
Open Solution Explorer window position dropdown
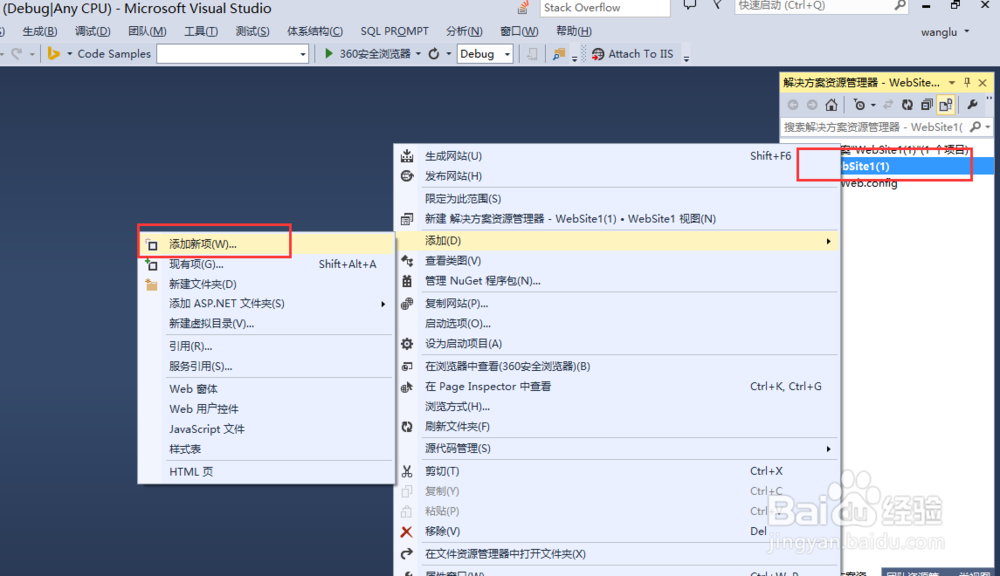click(952, 83)
